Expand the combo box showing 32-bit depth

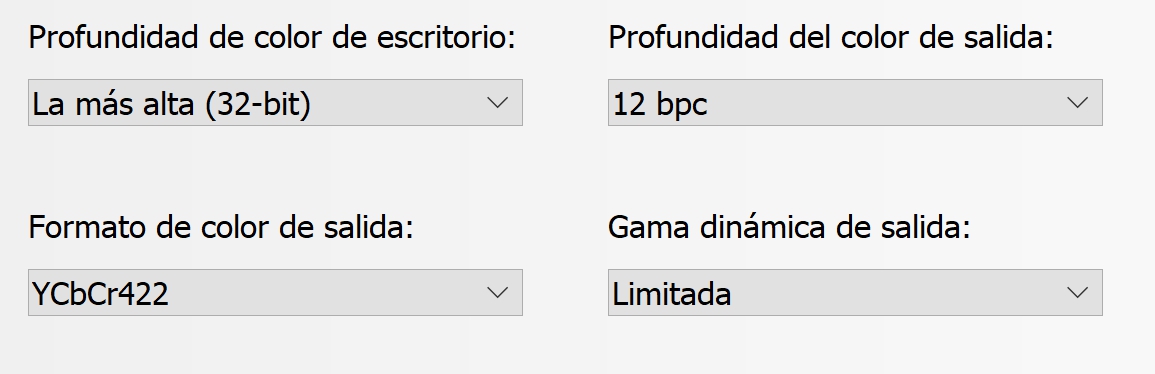(x=275, y=102)
